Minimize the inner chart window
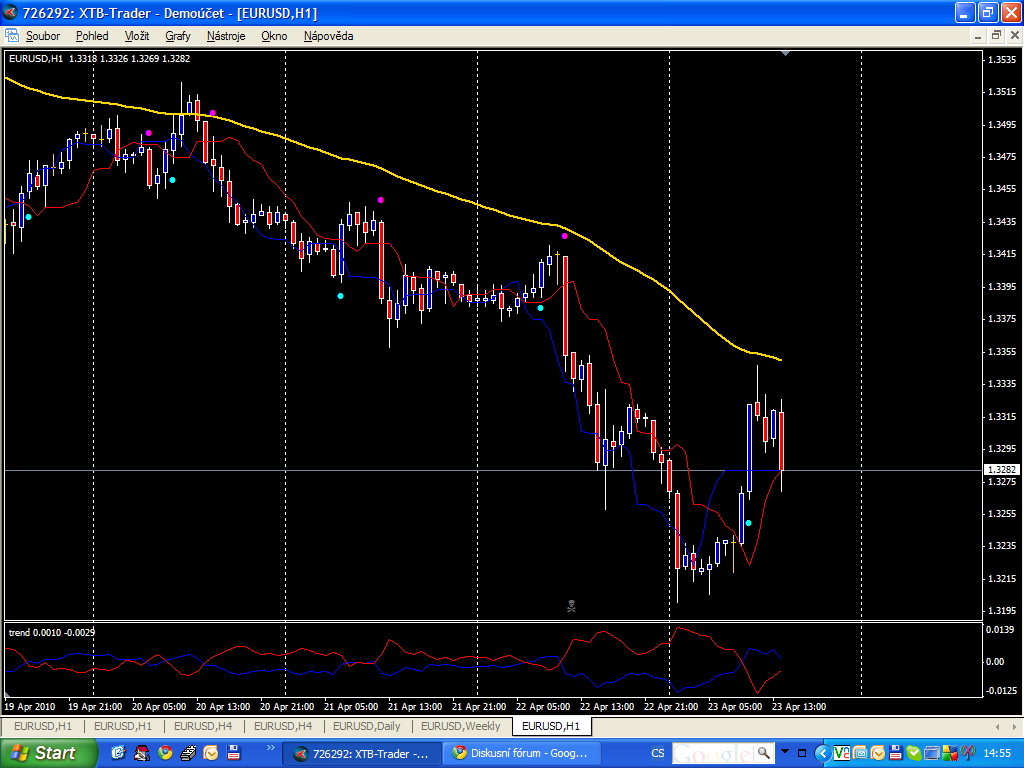 pos(978,36)
